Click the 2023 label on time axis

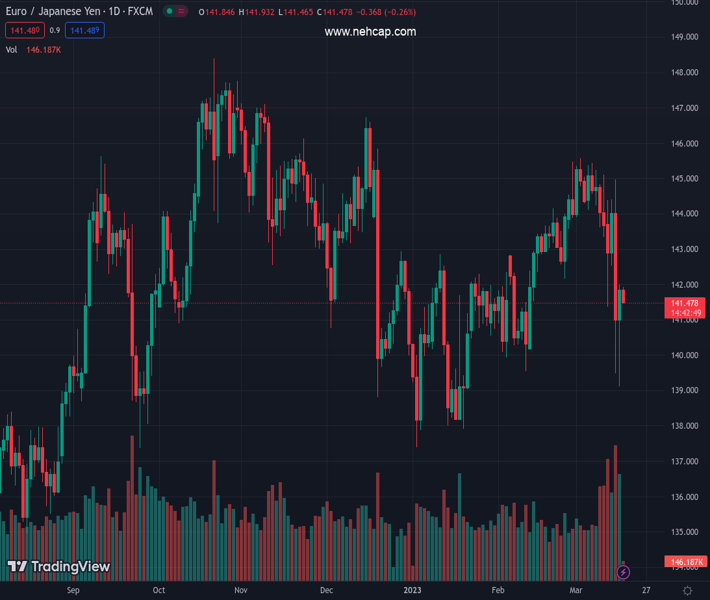pos(413,591)
